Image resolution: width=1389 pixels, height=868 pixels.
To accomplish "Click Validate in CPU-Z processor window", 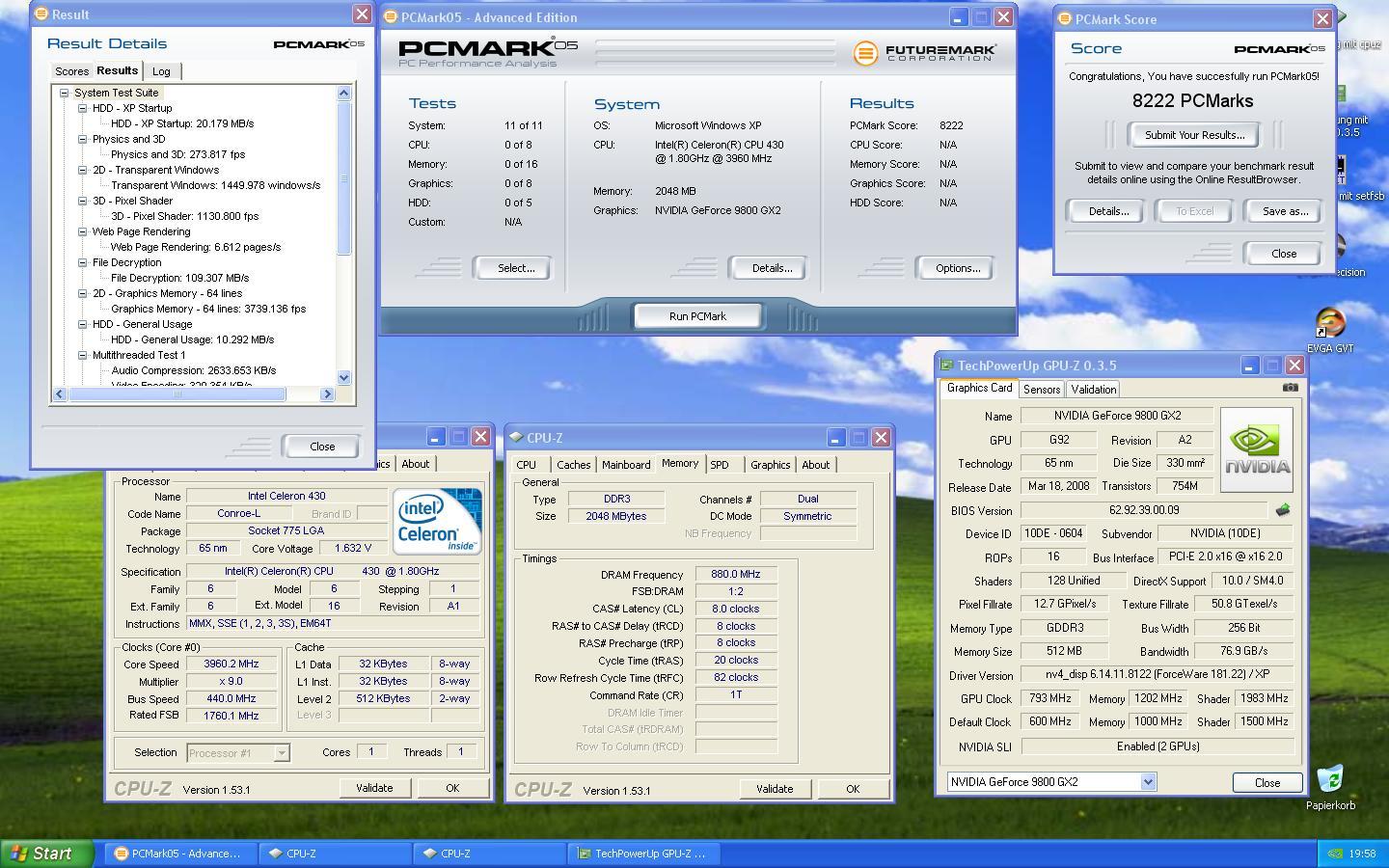I will 374,788.
